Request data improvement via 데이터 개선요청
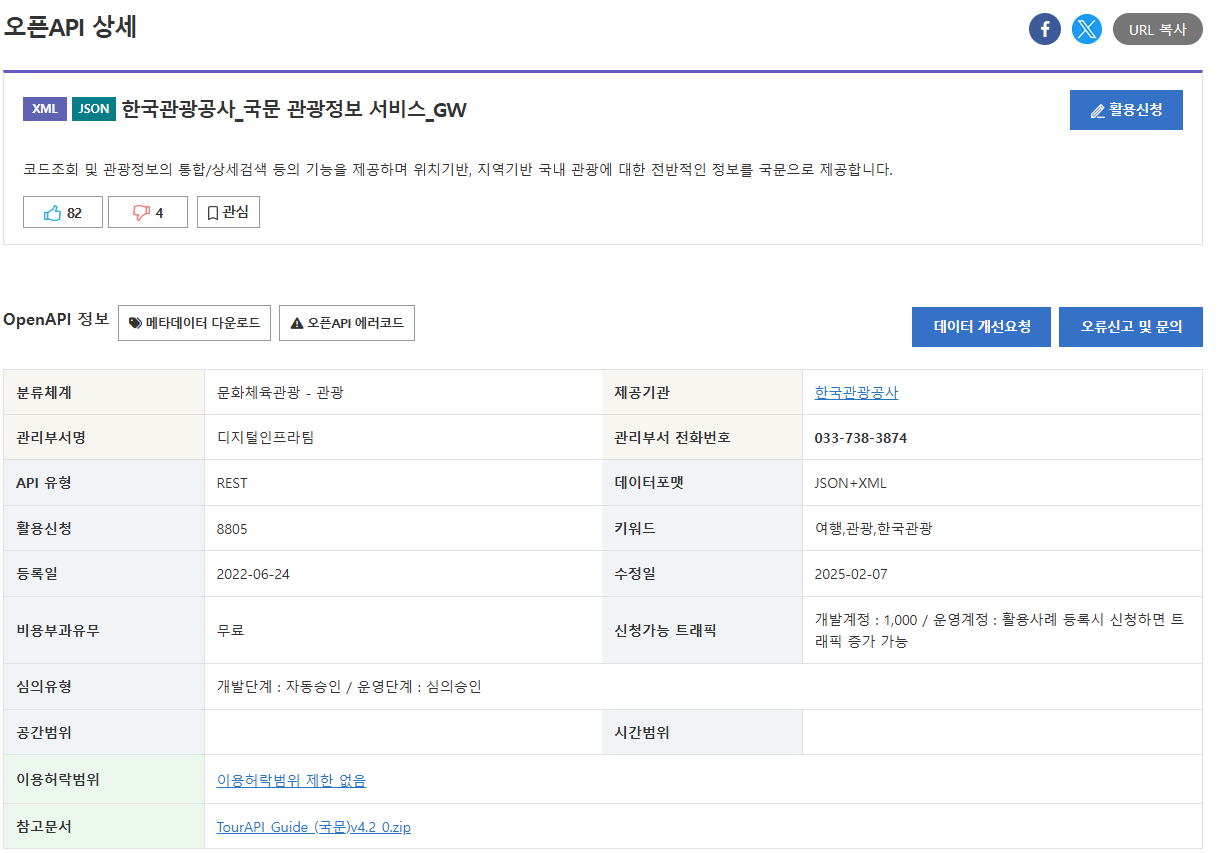Viewport: 1220px width, 853px height. coord(981,327)
